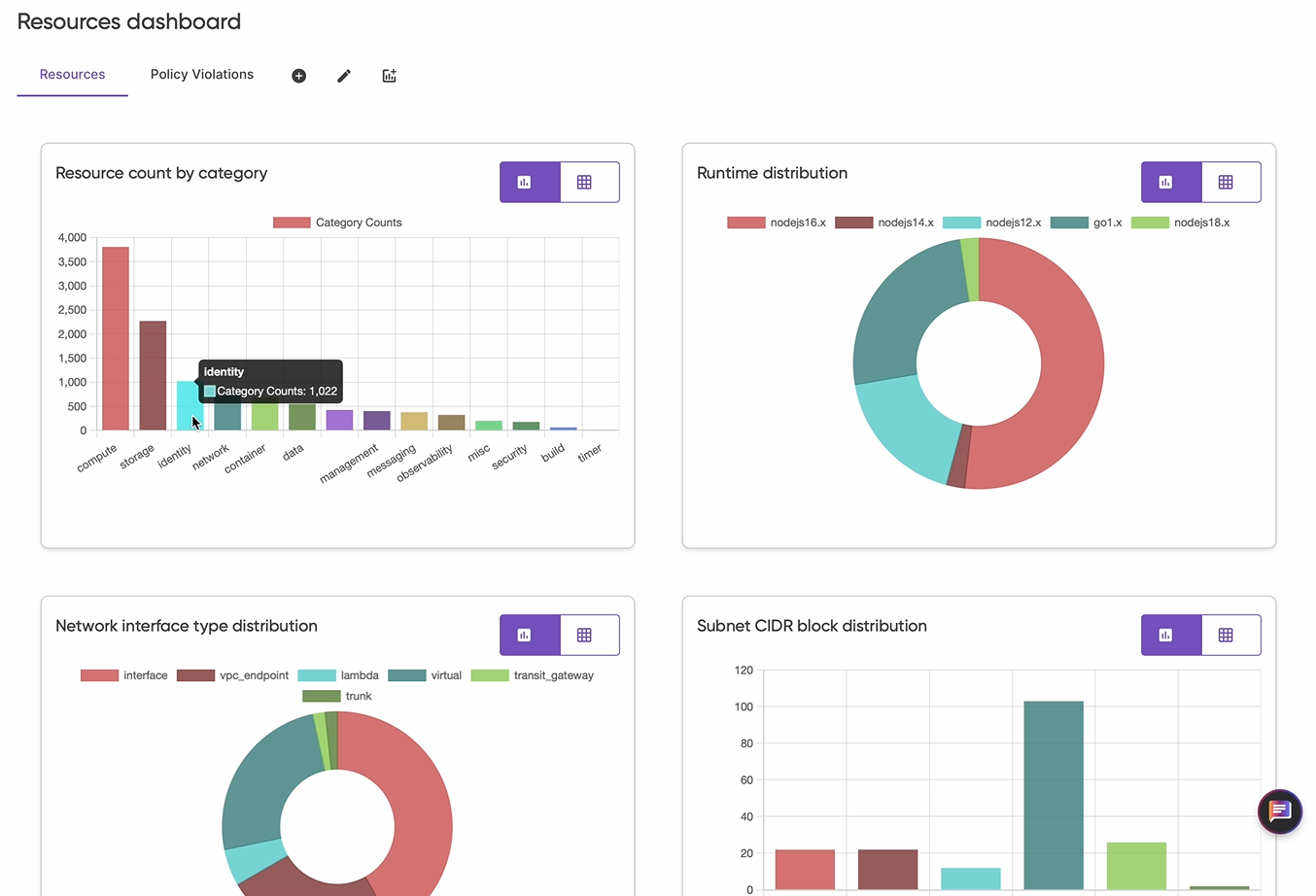Click the observability bar in category chart
Screen dimensions: 1316x896
(x=451, y=423)
